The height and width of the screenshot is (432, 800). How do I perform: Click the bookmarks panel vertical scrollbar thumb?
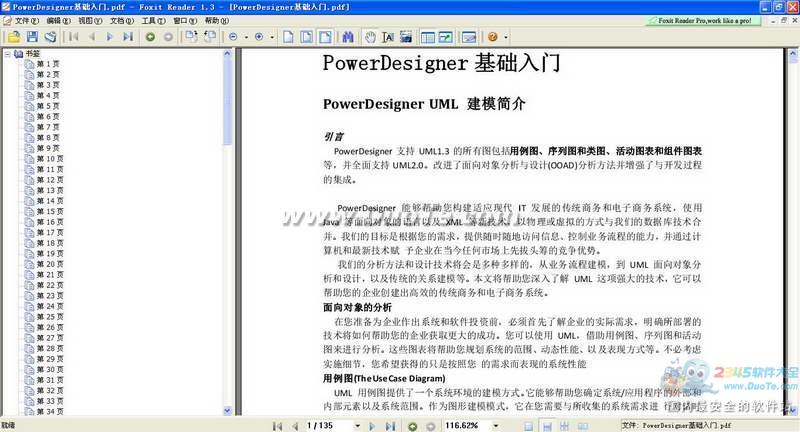(228, 101)
